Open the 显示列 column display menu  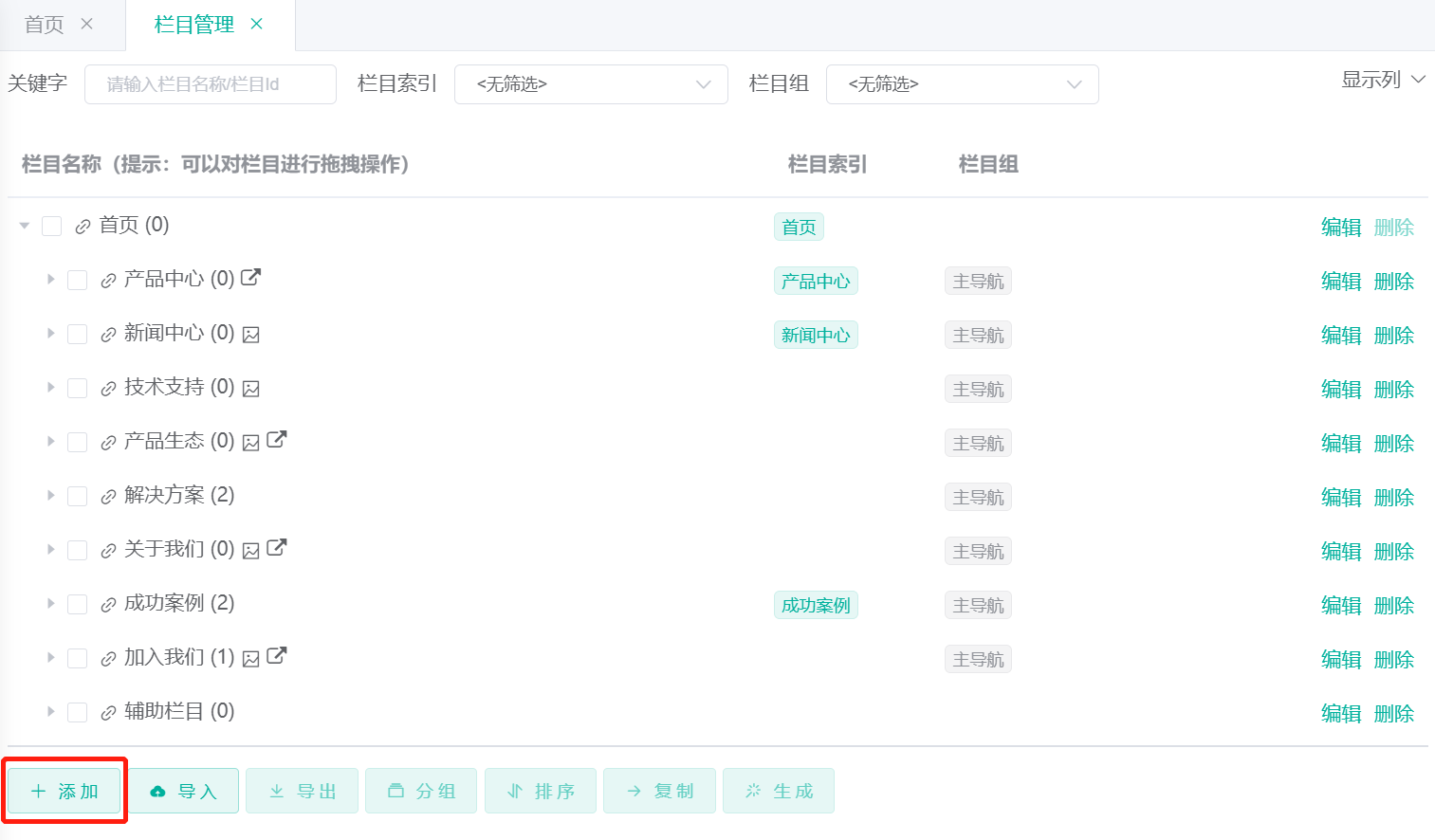[1383, 80]
